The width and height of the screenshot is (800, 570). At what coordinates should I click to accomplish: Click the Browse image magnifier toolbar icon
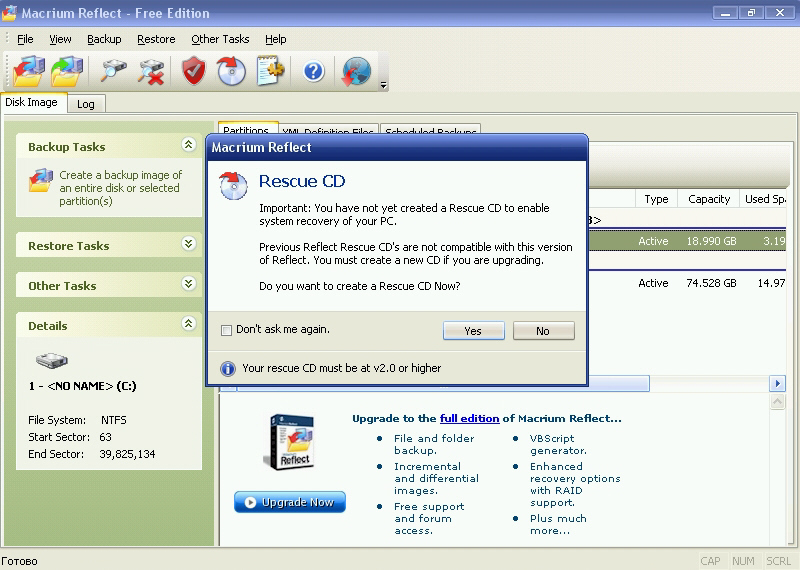(113, 71)
